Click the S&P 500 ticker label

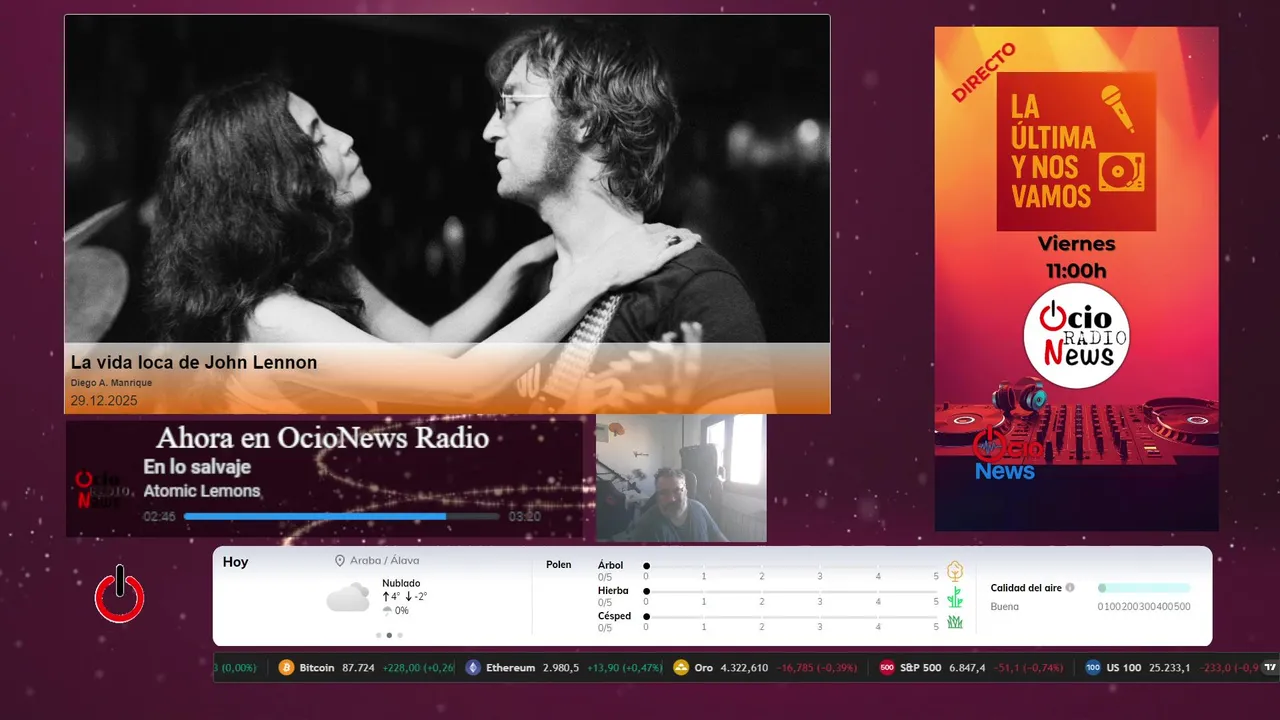click(920, 668)
